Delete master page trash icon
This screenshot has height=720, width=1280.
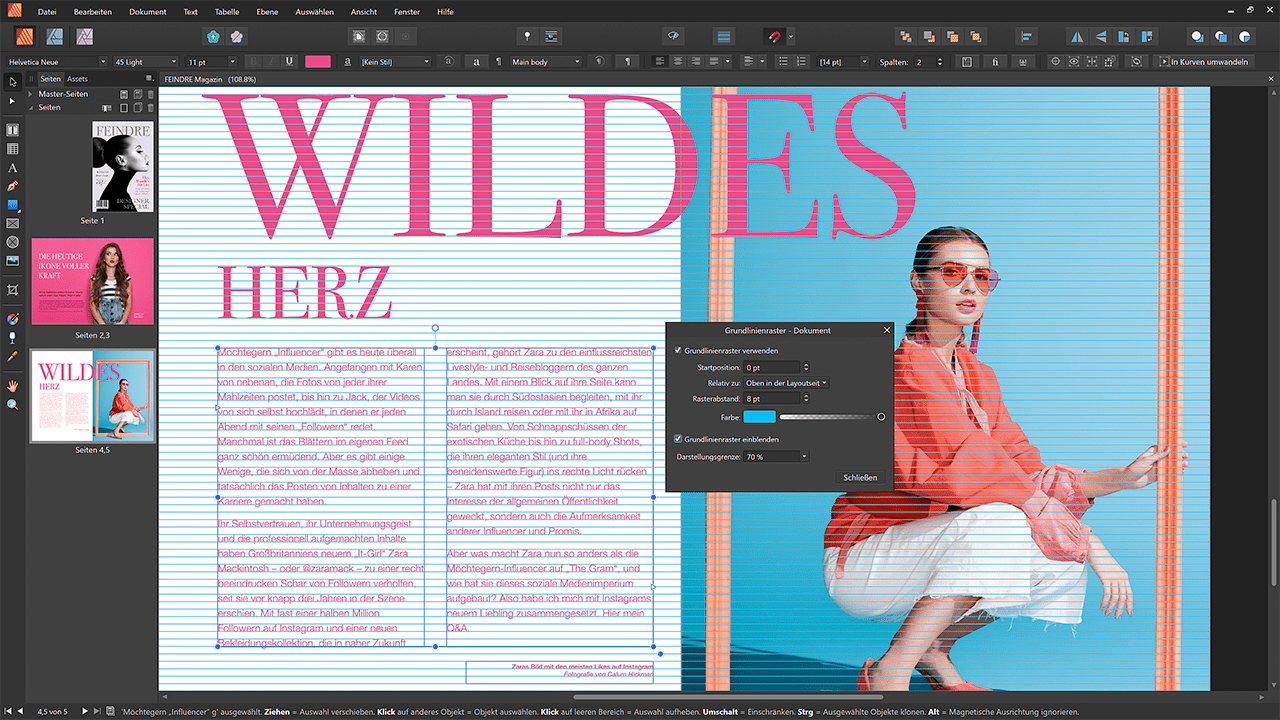tap(151, 94)
